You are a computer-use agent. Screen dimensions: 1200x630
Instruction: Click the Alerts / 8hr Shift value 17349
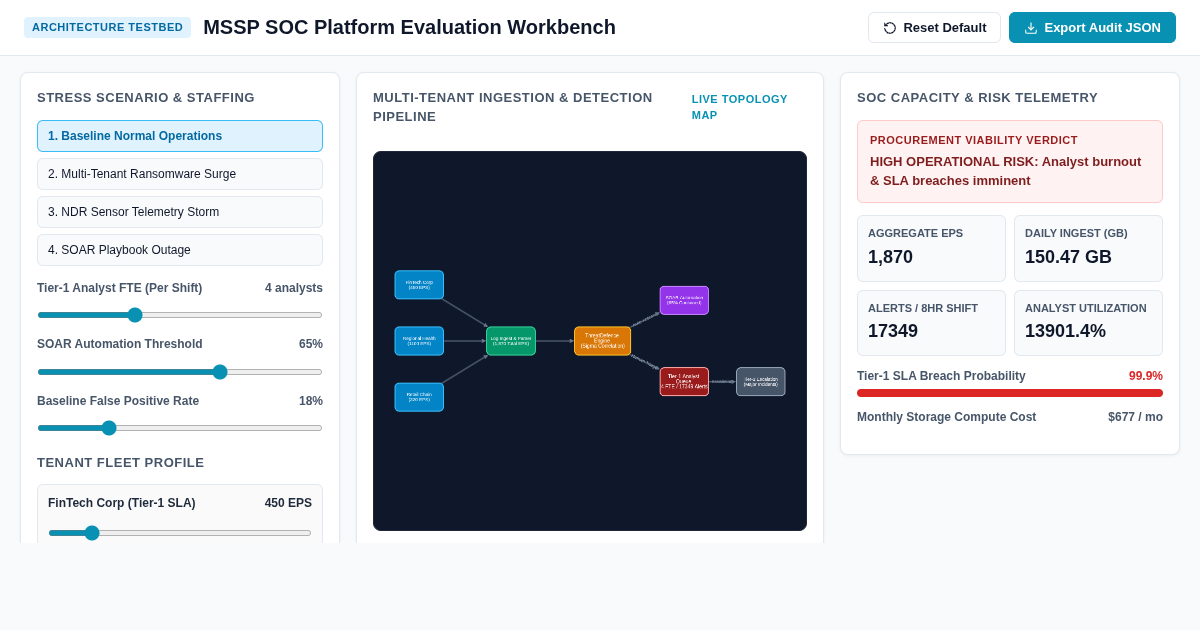893,331
